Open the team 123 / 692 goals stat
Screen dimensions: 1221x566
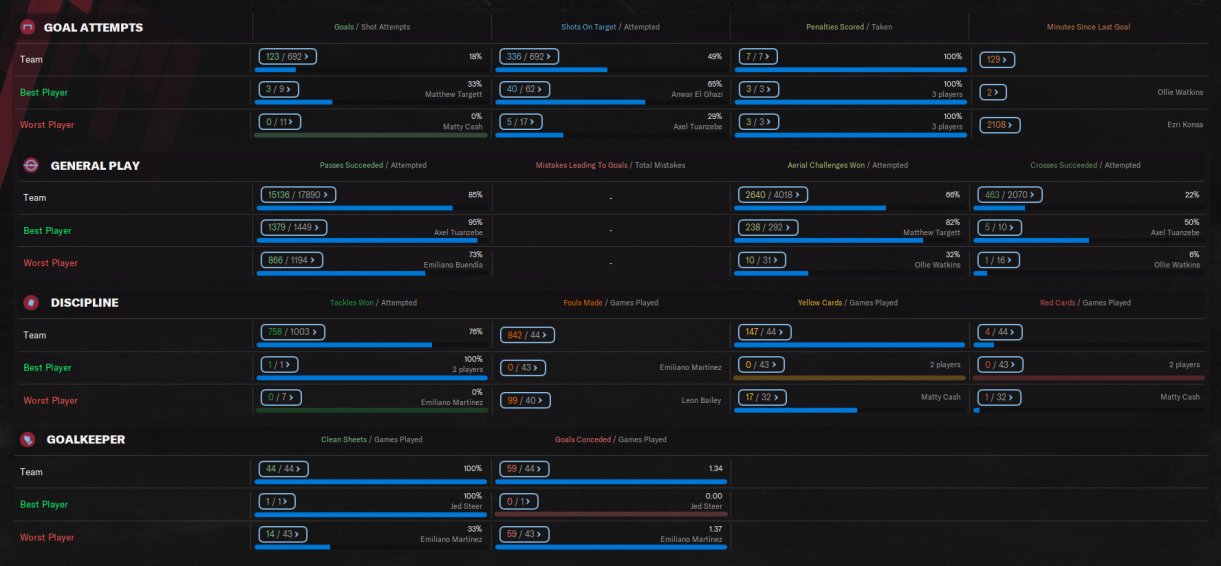click(286, 57)
